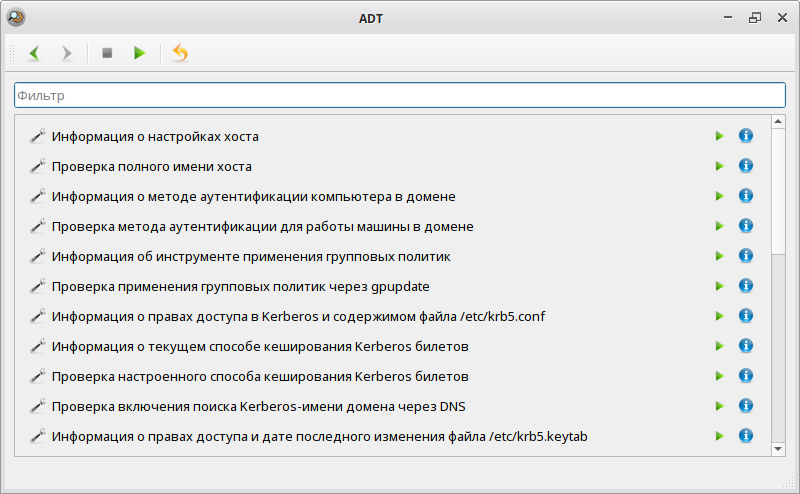Run 'Информация о настройках хоста' test

click(719, 136)
